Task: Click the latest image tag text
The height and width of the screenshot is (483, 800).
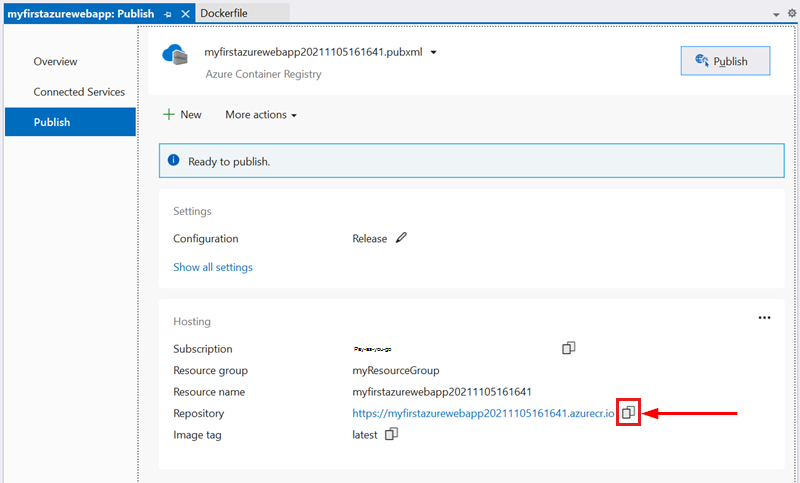Action: click(365, 435)
